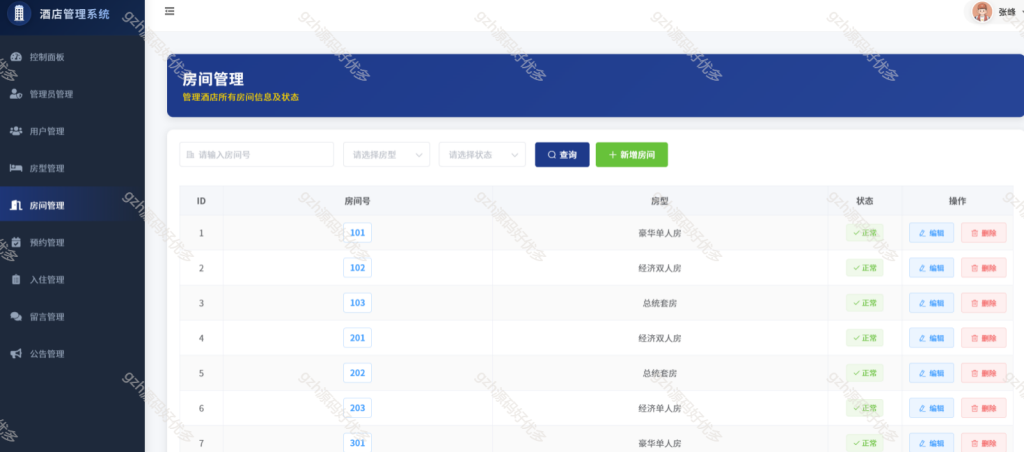Open 留言管理 menu item
The height and width of the screenshot is (452, 1024).
(x=72, y=317)
